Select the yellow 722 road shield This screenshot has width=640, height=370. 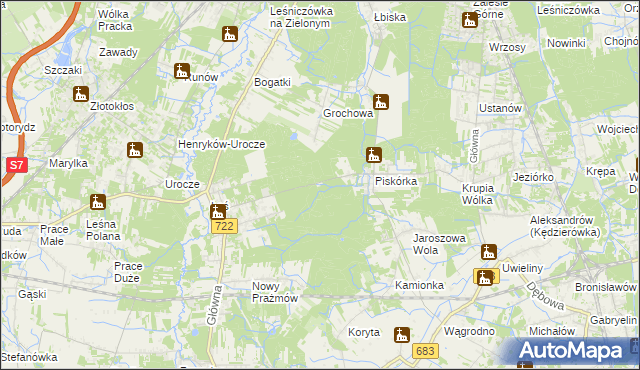point(224,226)
